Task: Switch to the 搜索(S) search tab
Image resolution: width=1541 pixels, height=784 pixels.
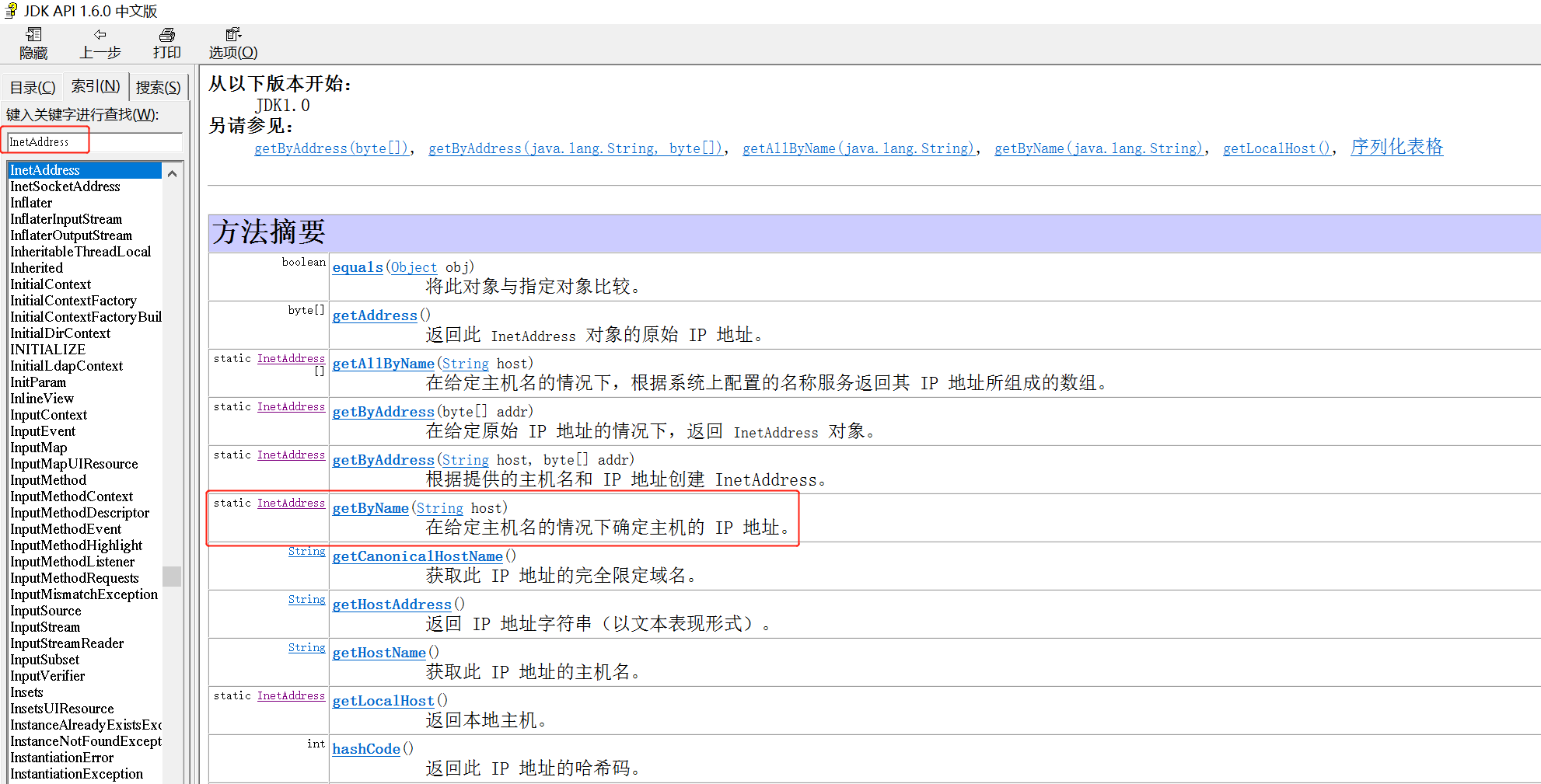Action: [x=158, y=87]
